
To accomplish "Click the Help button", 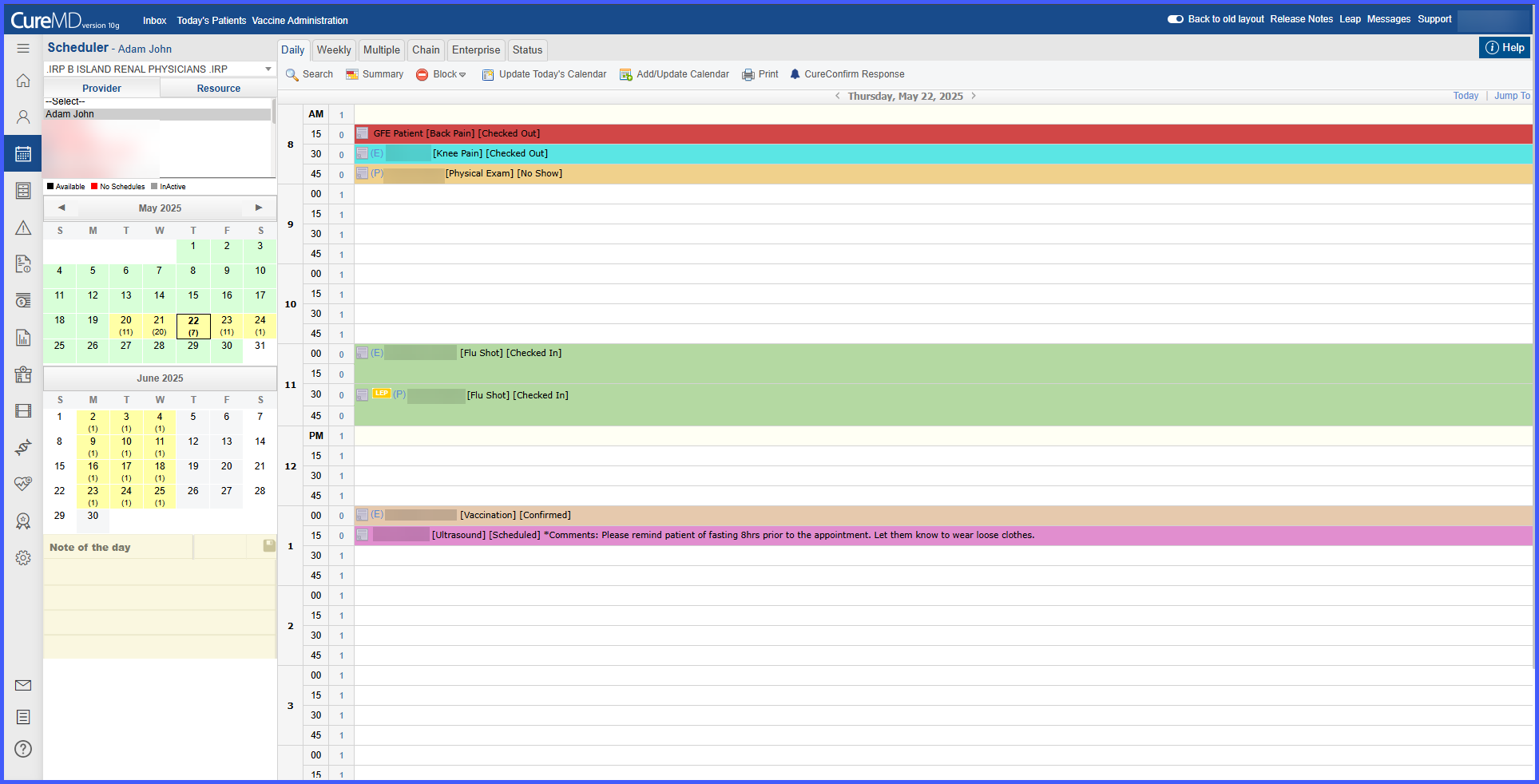I will pyautogui.click(x=1504, y=48).
